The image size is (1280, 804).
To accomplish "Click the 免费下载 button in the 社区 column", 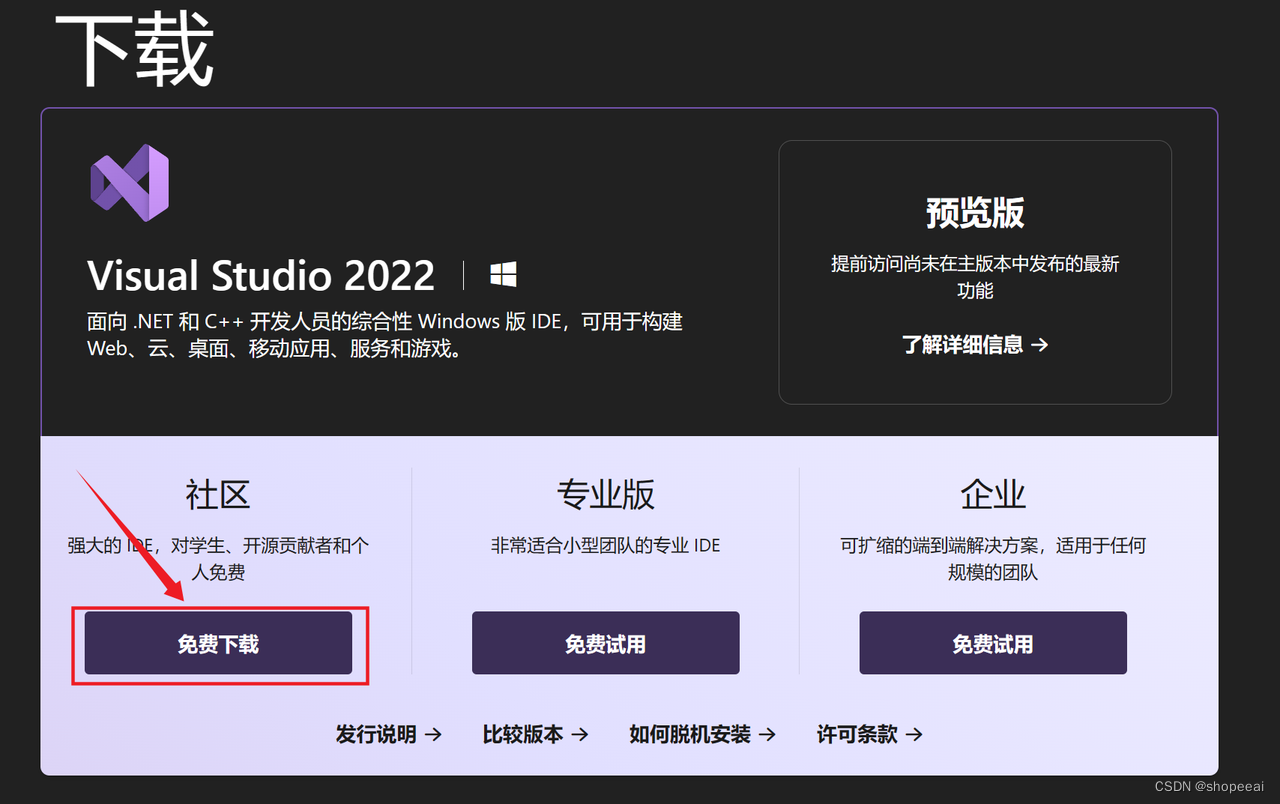I will pos(218,643).
